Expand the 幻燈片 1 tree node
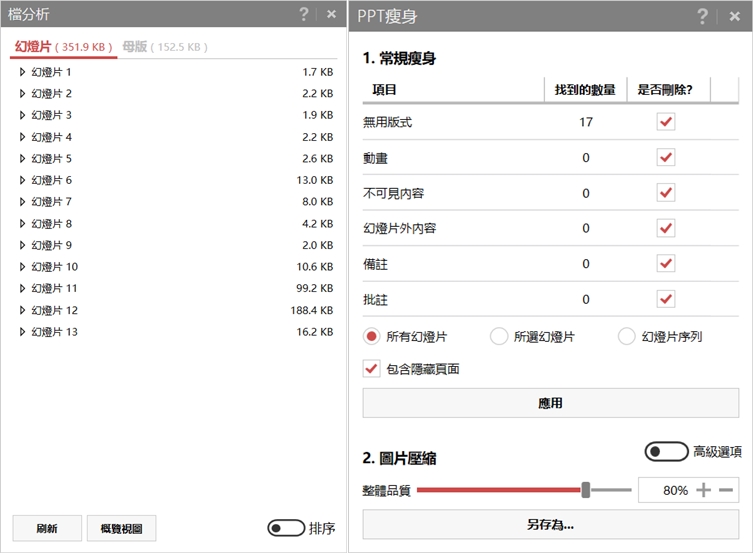The width and height of the screenshot is (753, 553). (x=22, y=72)
